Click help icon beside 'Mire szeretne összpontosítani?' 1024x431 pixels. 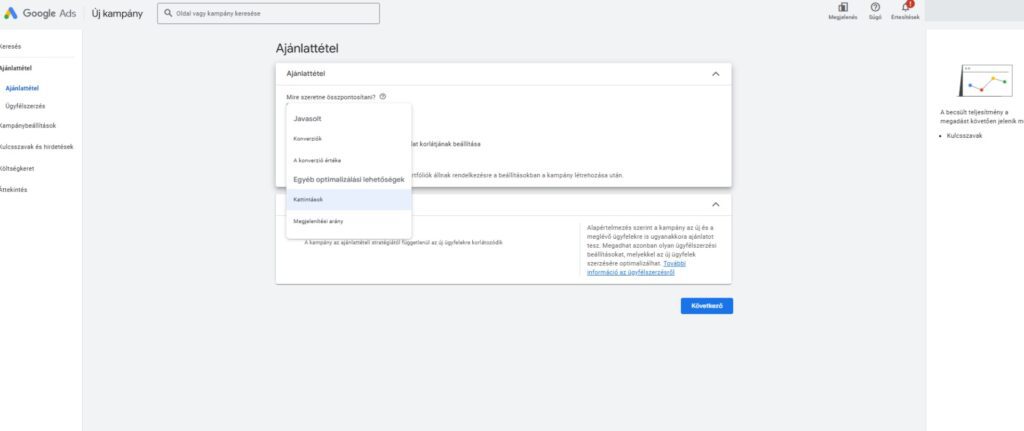[383, 97]
